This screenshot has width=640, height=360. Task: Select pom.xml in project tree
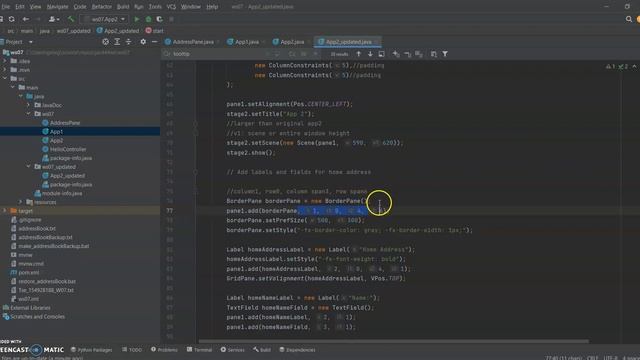(x=29, y=273)
